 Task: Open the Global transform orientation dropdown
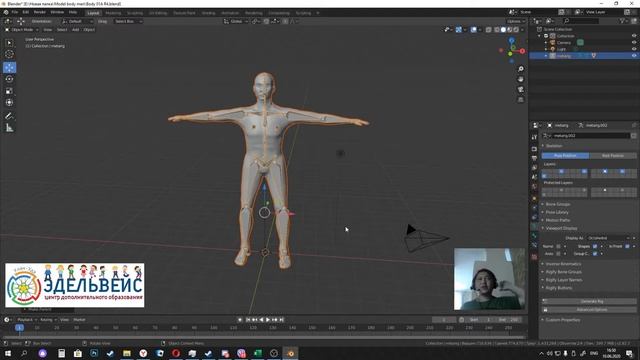click(236, 21)
